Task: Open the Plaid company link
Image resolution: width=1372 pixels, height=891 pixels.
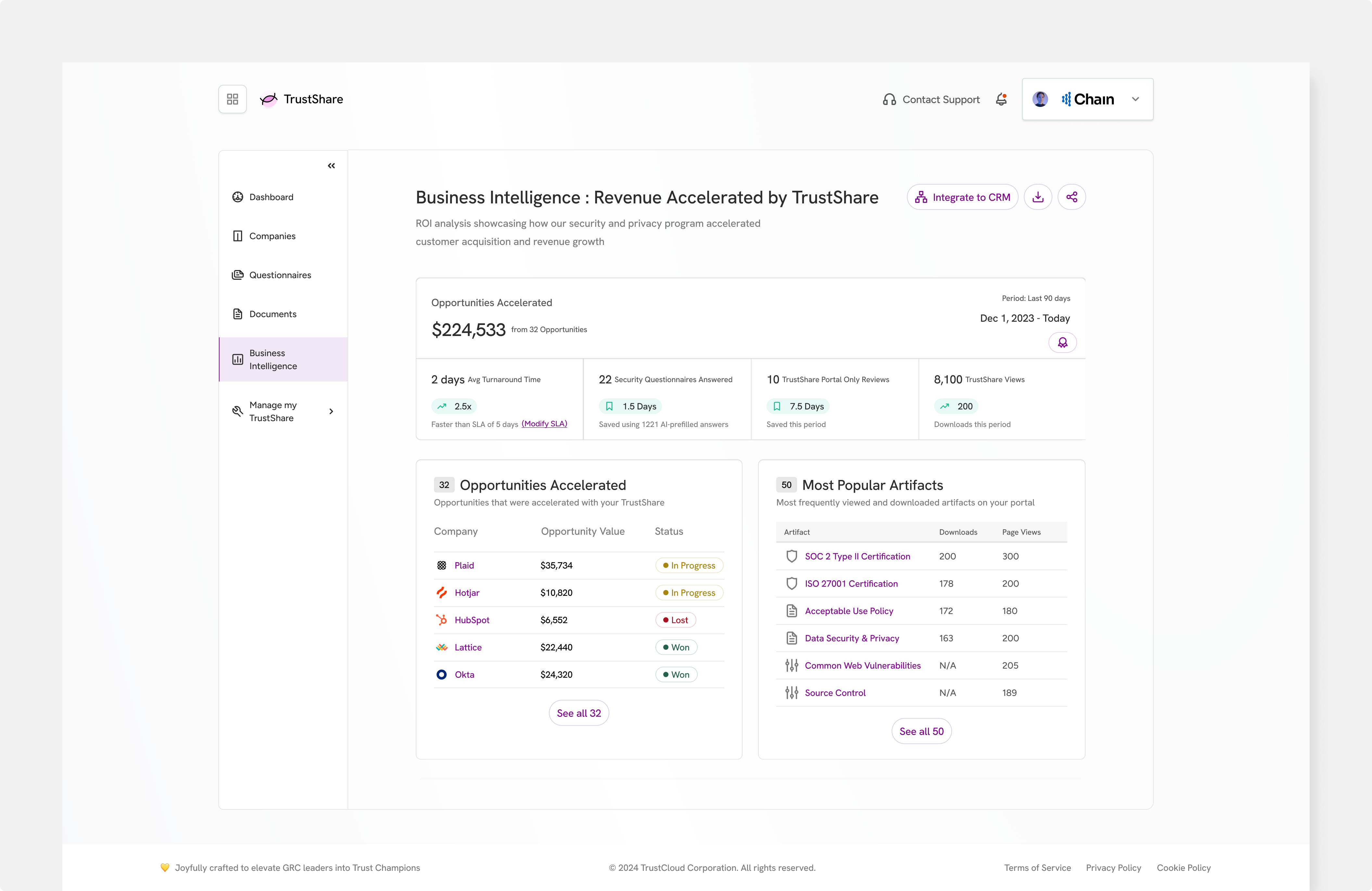Action: [464, 566]
